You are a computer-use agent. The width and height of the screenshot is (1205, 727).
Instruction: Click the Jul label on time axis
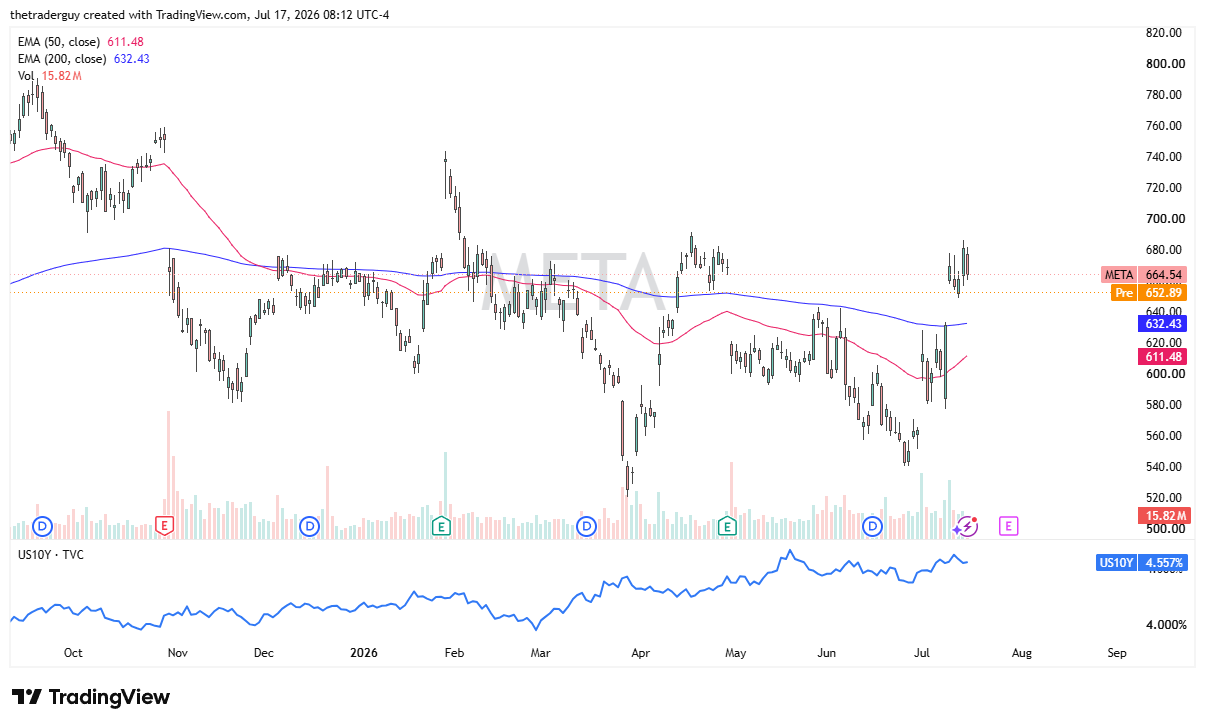921,653
